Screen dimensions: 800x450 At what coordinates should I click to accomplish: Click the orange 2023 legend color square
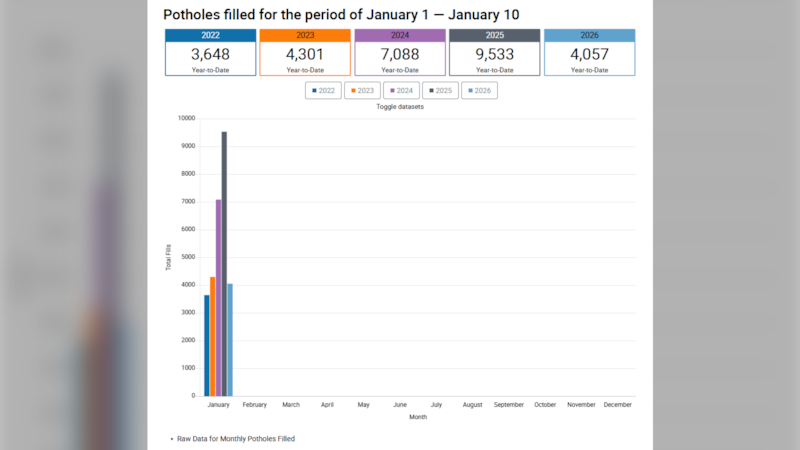point(353,91)
